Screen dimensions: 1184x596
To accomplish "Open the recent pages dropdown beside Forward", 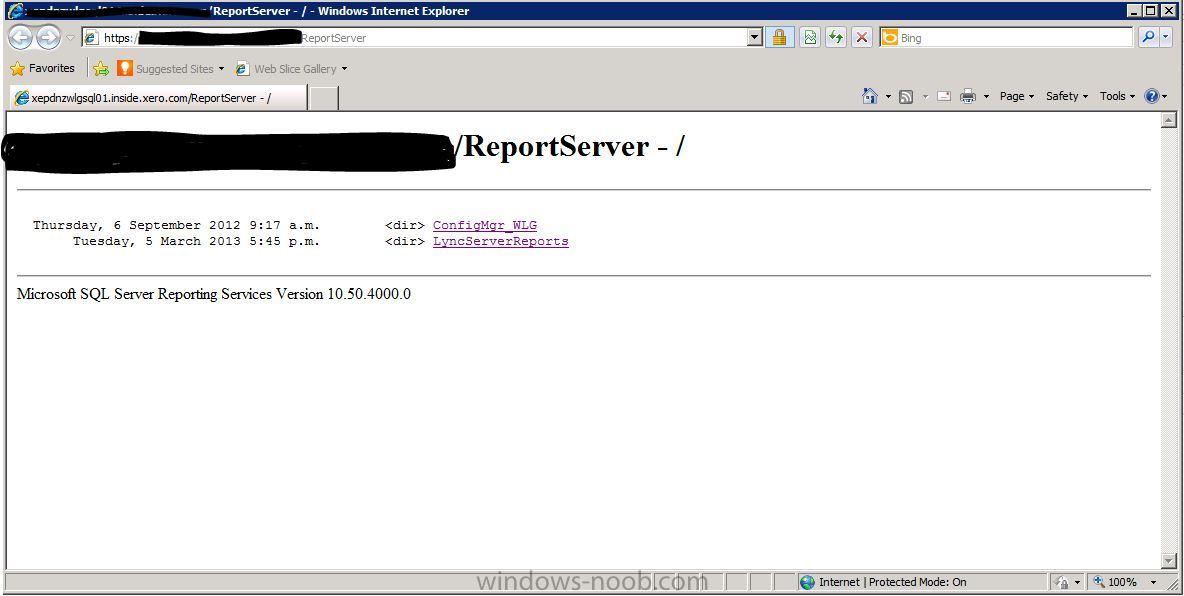I will [x=70, y=38].
